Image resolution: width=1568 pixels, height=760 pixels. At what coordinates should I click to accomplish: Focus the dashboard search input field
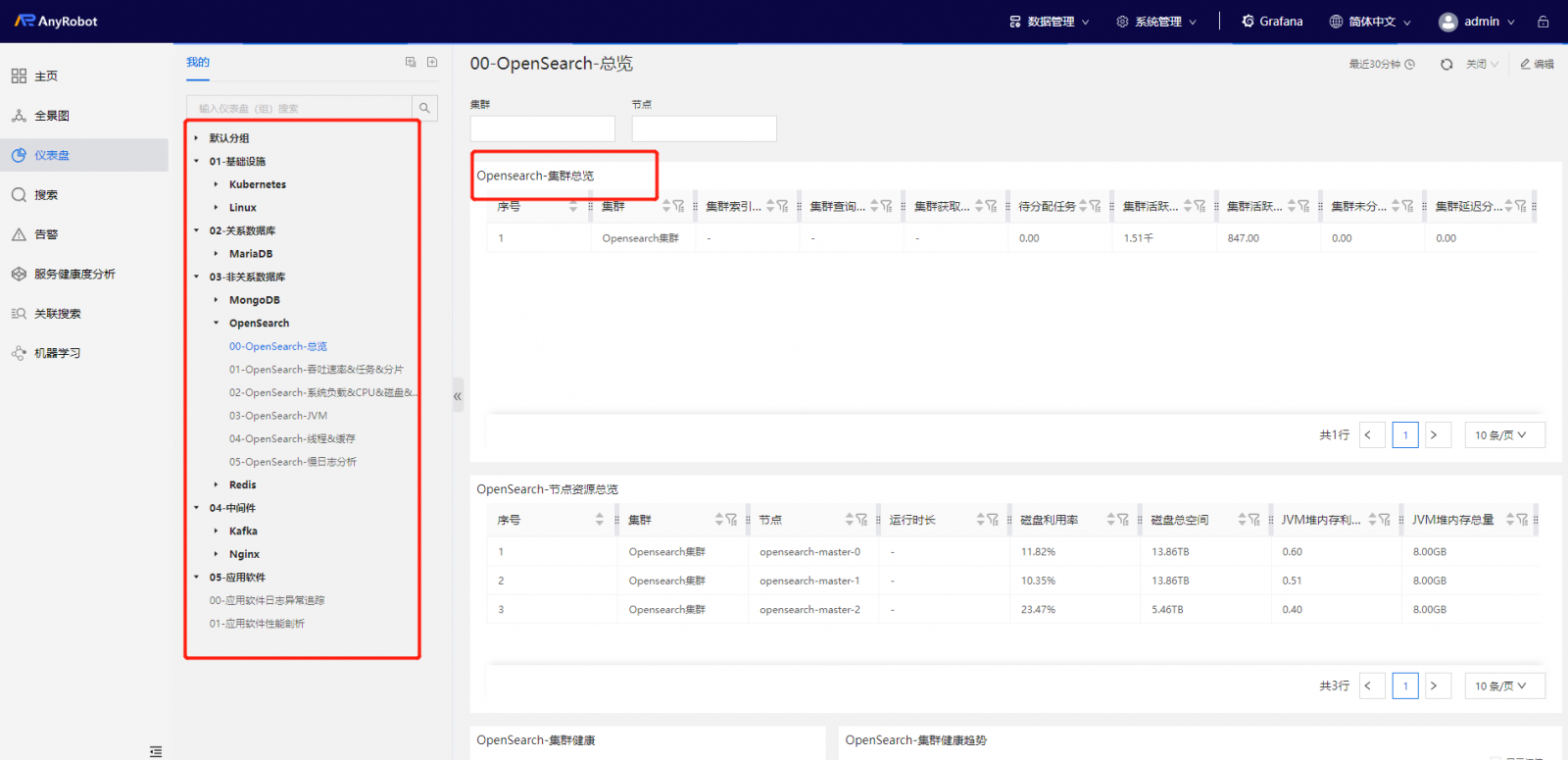click(x=299, y=108)
